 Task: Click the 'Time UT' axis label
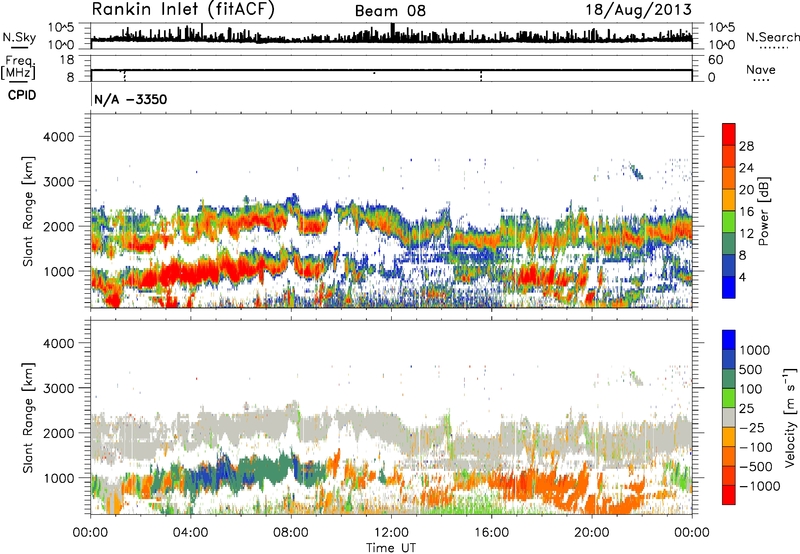tap(391, 548)
